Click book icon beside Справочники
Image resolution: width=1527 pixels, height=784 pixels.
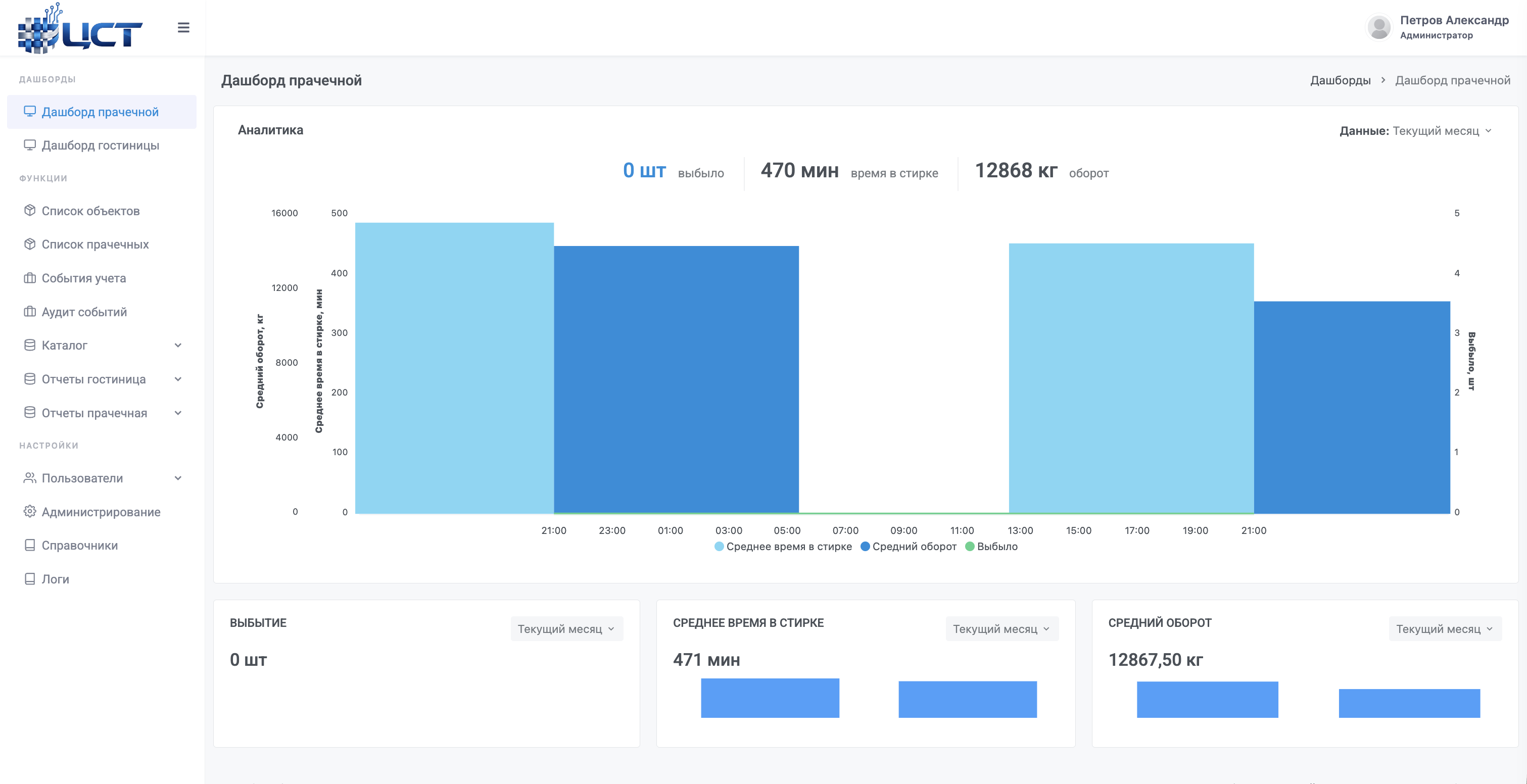click(30, 545)
